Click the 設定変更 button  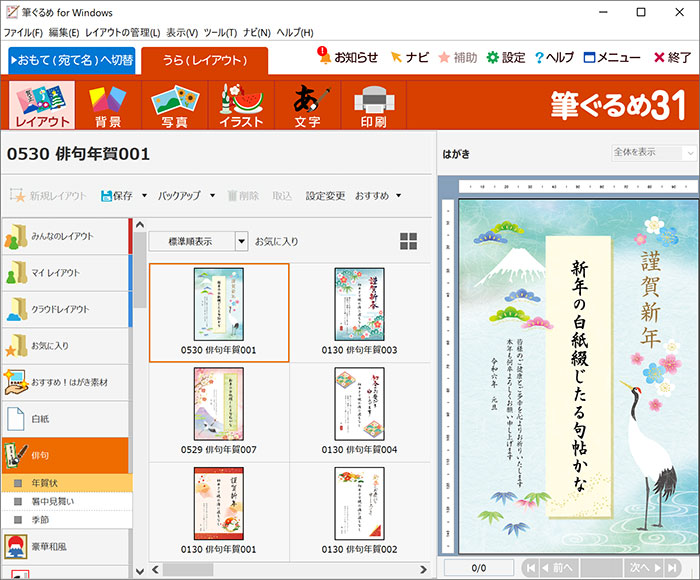[325, 196]
